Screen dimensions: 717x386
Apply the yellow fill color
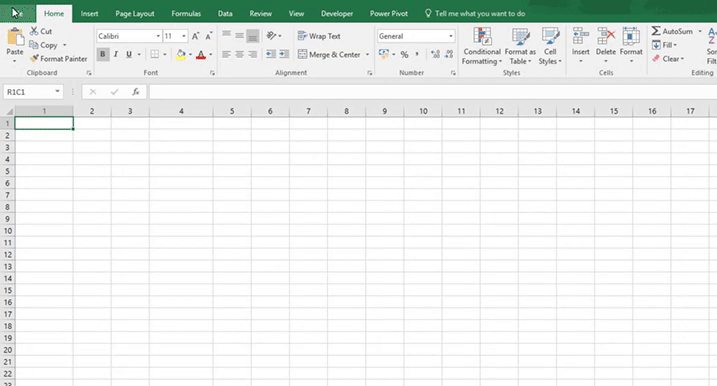(181, 54)
